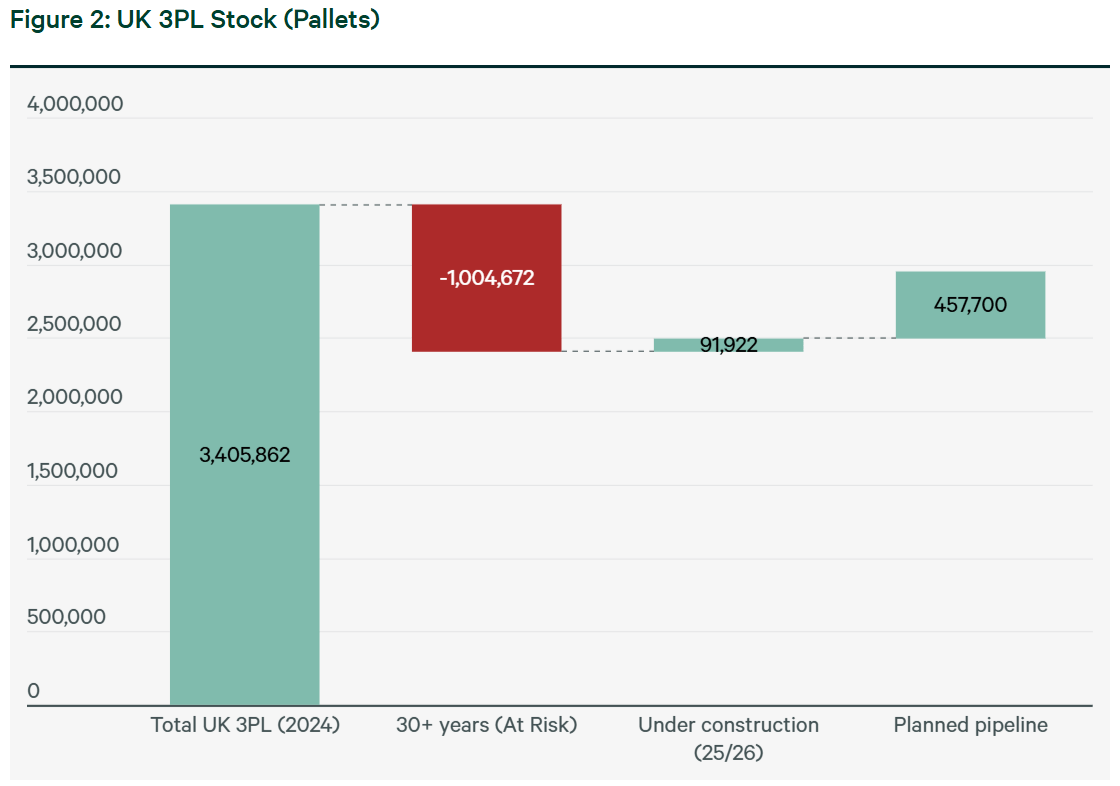Click the 2,000,000 y-axis value
The height and width of the screenshot is (786, 1120).
74,397
